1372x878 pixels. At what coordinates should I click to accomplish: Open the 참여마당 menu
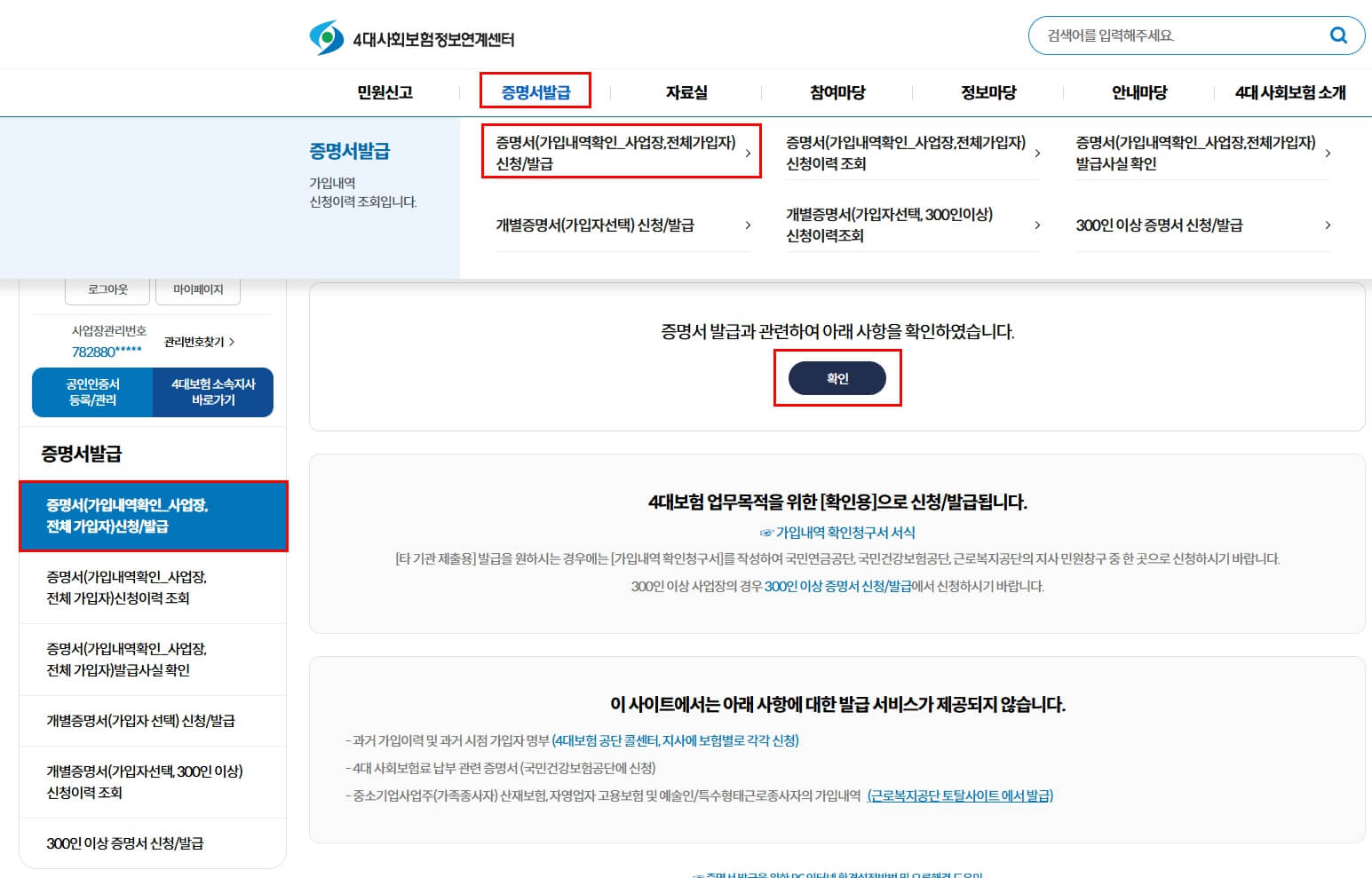point(835,91)
